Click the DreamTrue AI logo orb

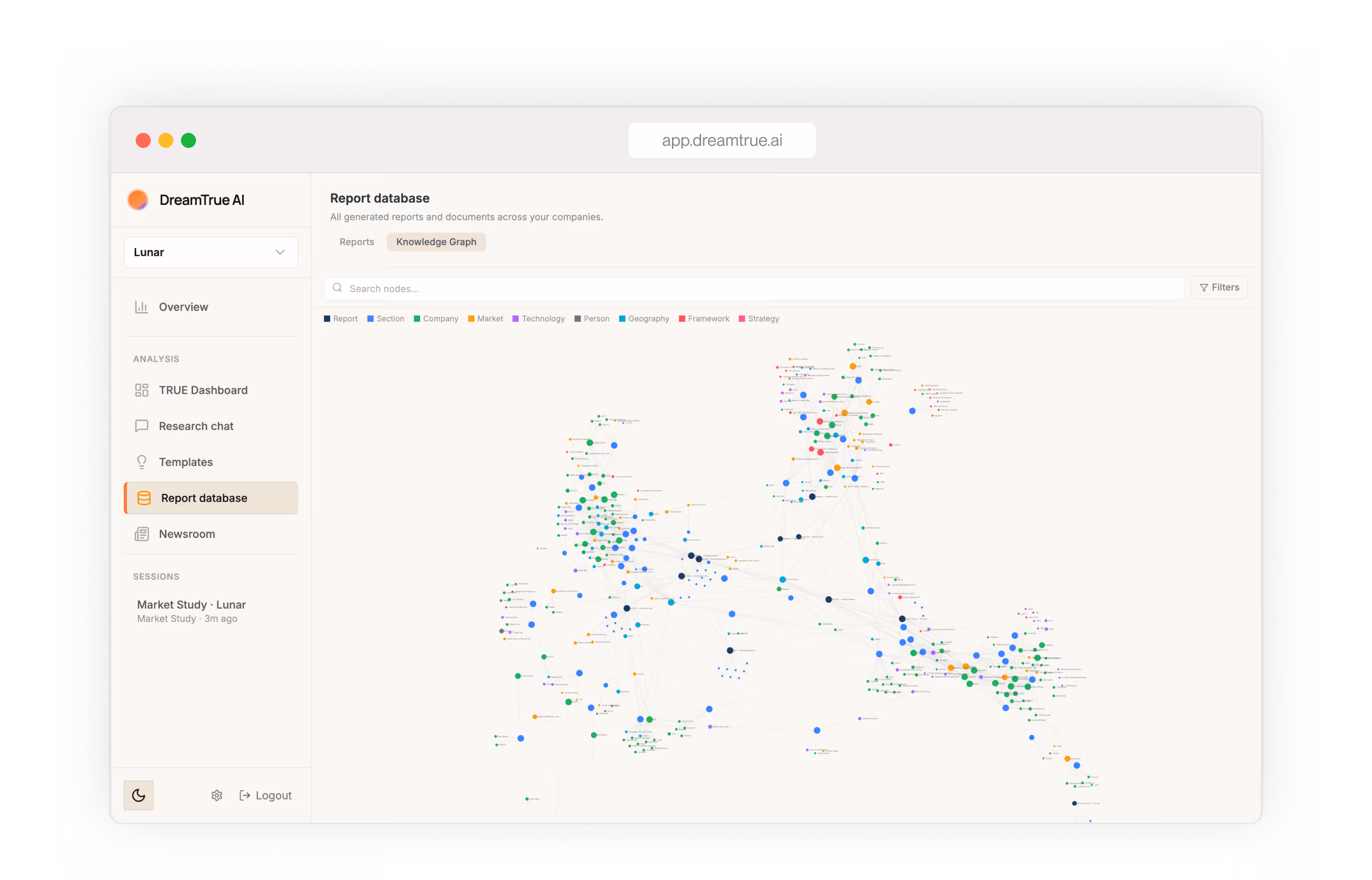[x=138, y=200]
